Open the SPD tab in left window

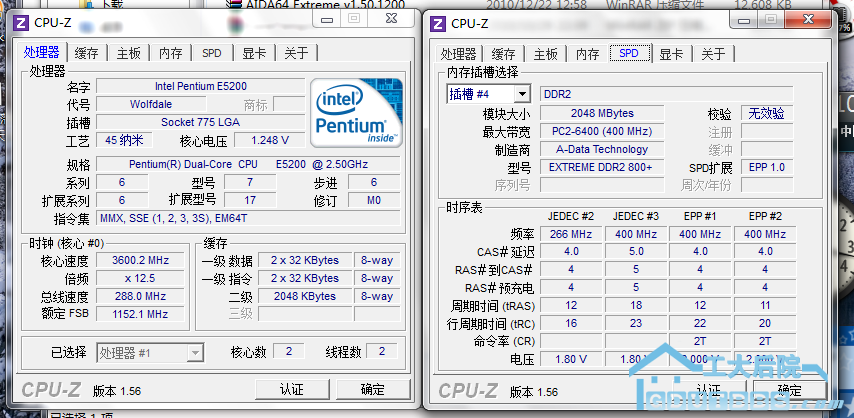point(212,53)
